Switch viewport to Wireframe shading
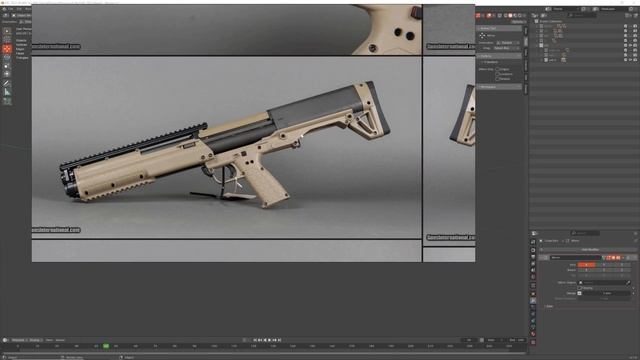The width and height of the screenshot is (640, 360). [506, 16]
